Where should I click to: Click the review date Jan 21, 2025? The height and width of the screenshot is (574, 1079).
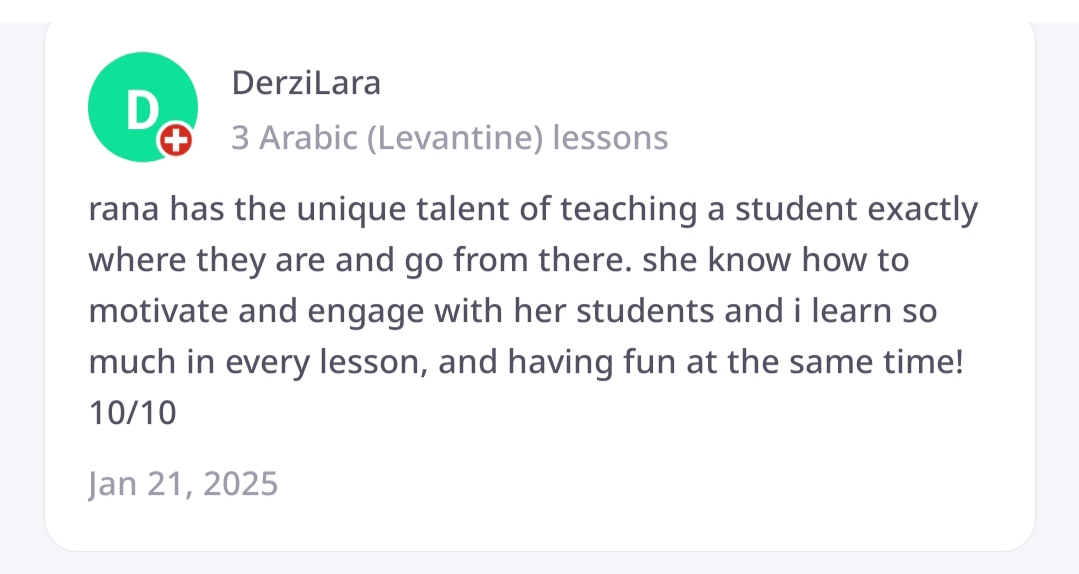[183, 484]
